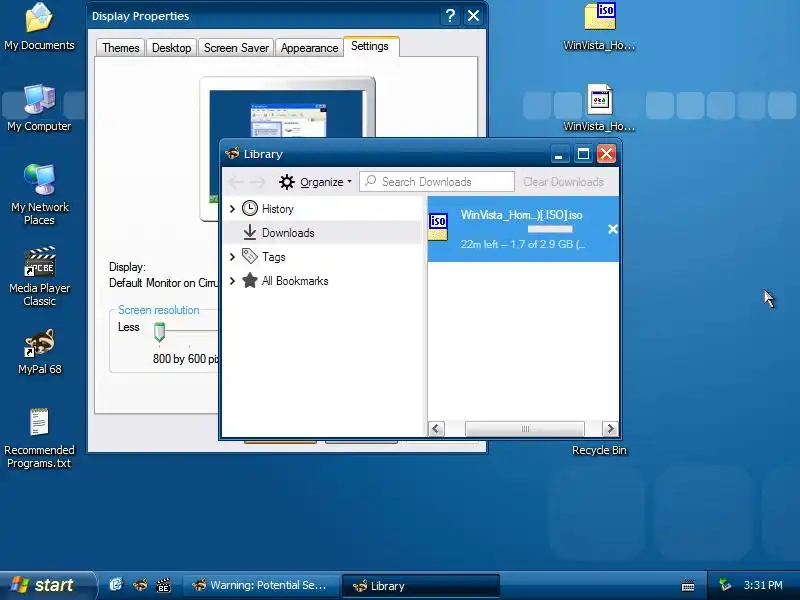This screenshot has width=800, height=600.
Task: Select Downloads in Library sidebar
Action: pyautogui.click(x=324, y=232)
